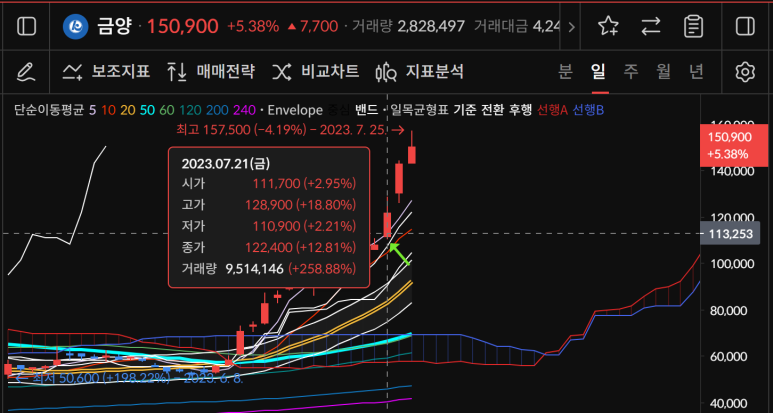The width and height of the screenshot is (773, 413).
Task: Toggle 기준 line legend item
Action: coord(465,110)
